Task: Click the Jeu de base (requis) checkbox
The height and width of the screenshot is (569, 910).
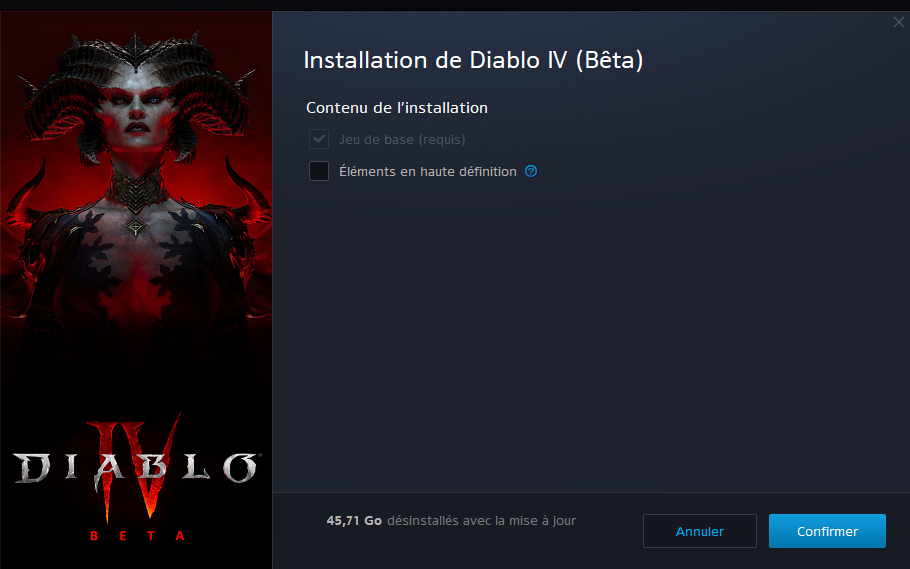Action: [319, 139]
